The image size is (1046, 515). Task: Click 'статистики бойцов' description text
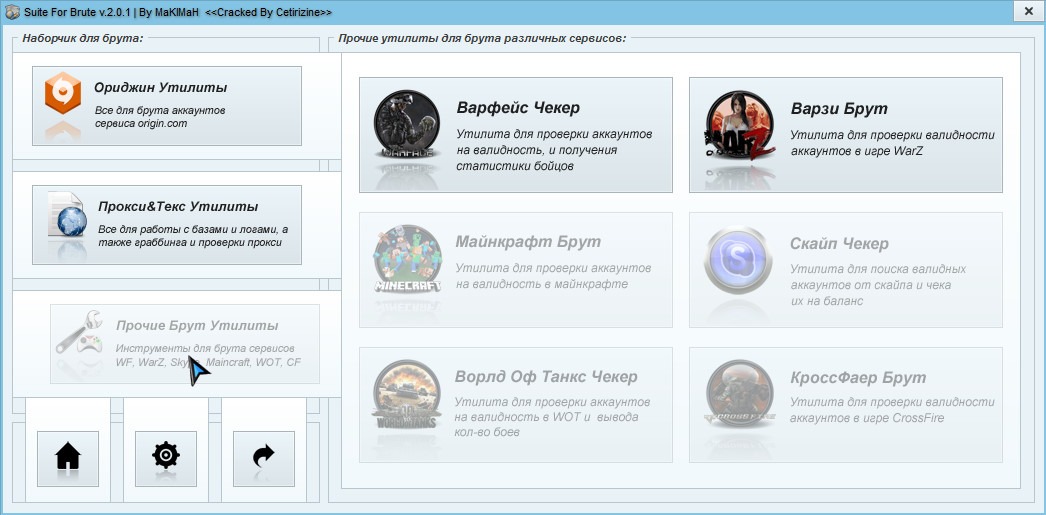[515, 165]
